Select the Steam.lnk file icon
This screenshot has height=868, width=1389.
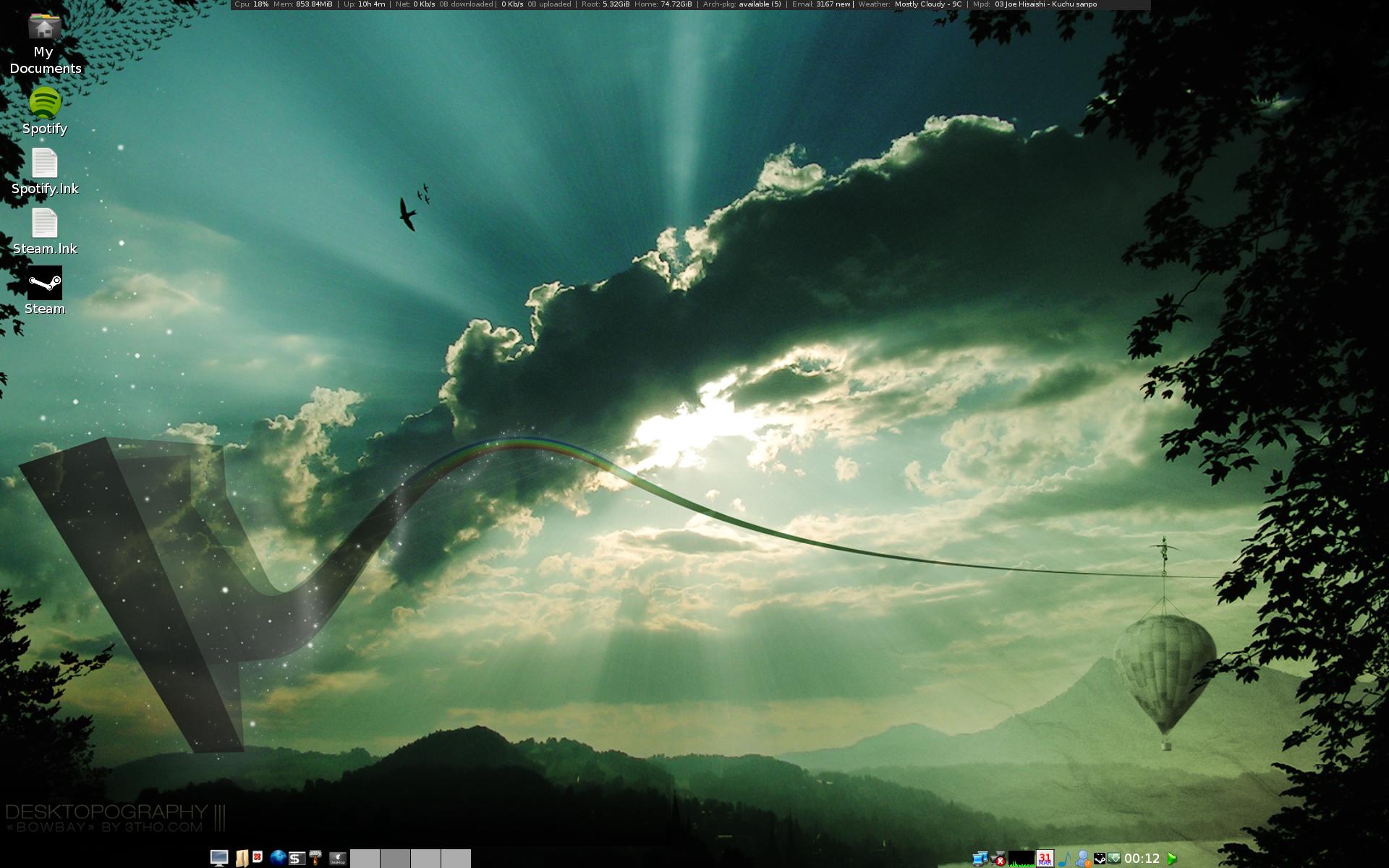tap(45, 223)
